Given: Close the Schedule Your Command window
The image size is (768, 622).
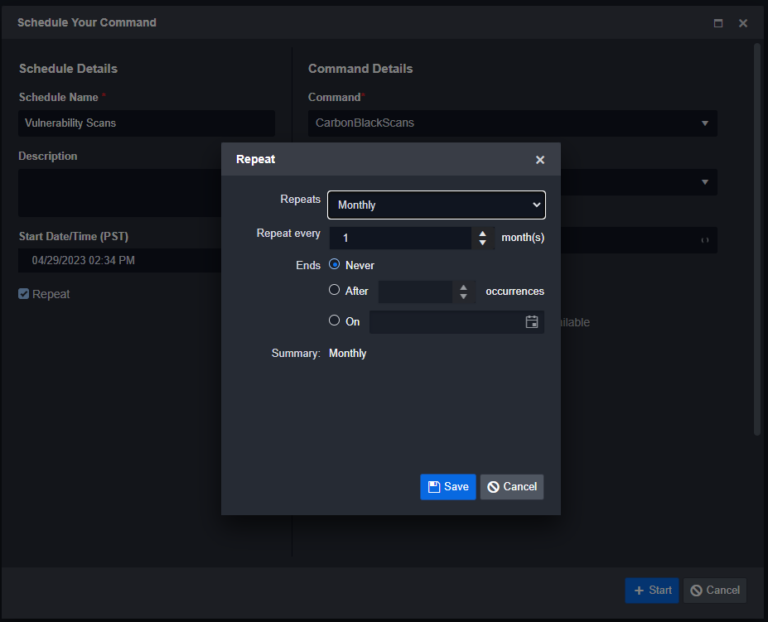Looking at the screenshot, I should click(x=743, y=24).
